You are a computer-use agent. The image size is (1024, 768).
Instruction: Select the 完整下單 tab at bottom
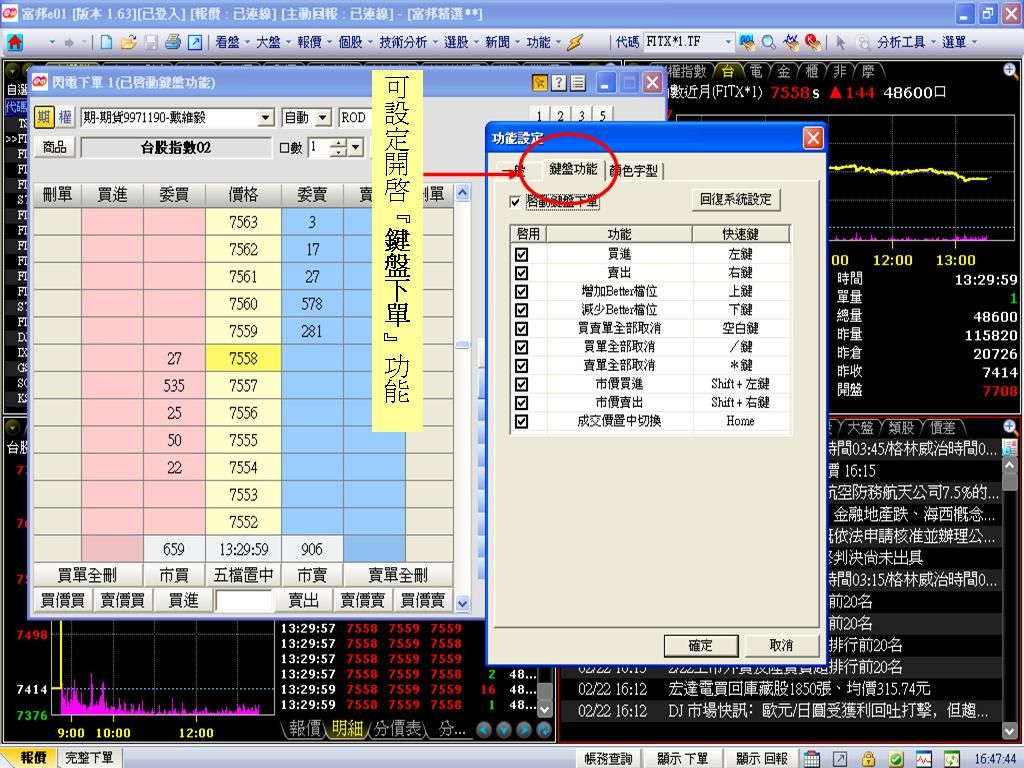click(89, 758)
